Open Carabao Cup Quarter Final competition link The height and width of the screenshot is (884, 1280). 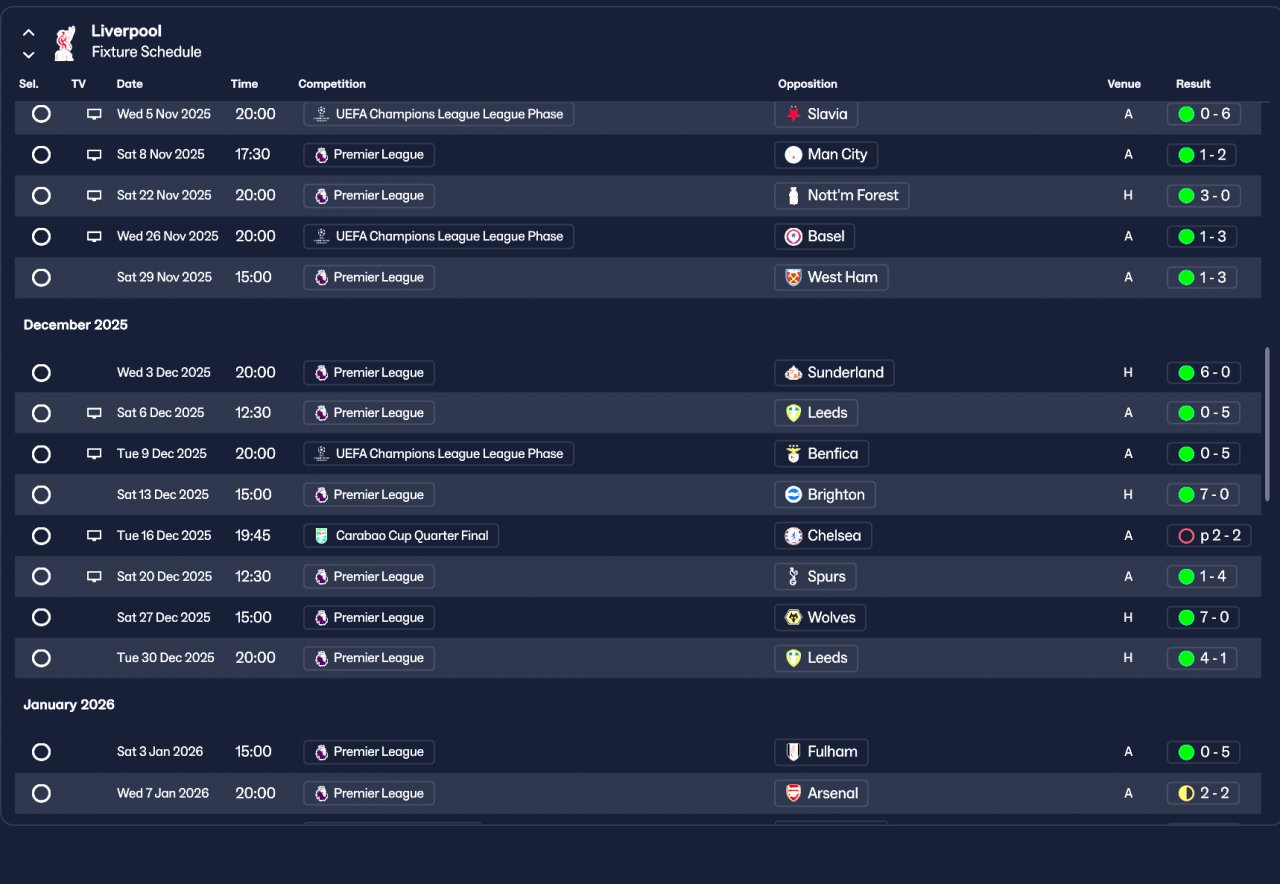tap(401, 536)
